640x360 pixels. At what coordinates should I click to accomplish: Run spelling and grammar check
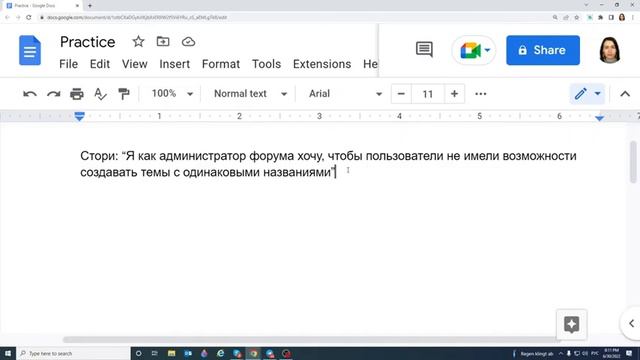pyautogui.click(x=100, y=94)
